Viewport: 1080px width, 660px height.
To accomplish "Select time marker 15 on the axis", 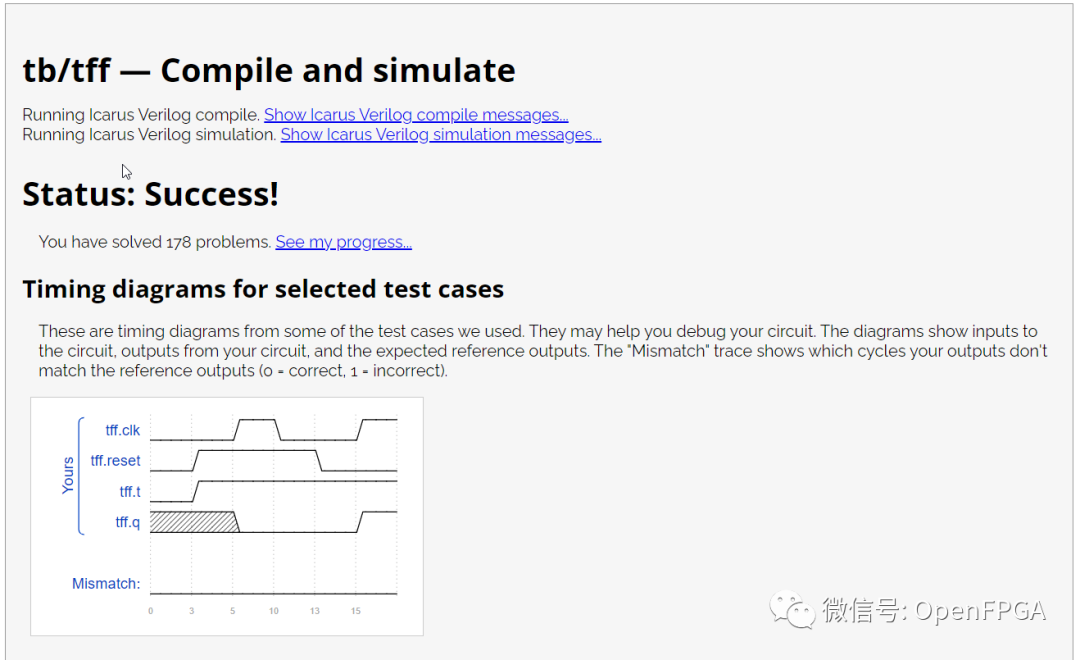I will [x=356, y=610].
